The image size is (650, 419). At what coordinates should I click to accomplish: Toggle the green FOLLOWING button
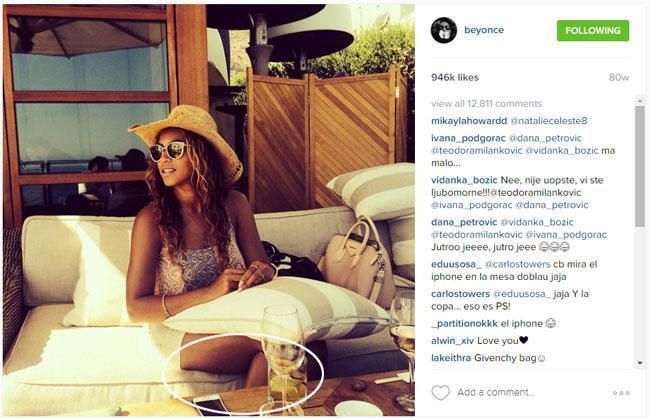pos(593,31)
